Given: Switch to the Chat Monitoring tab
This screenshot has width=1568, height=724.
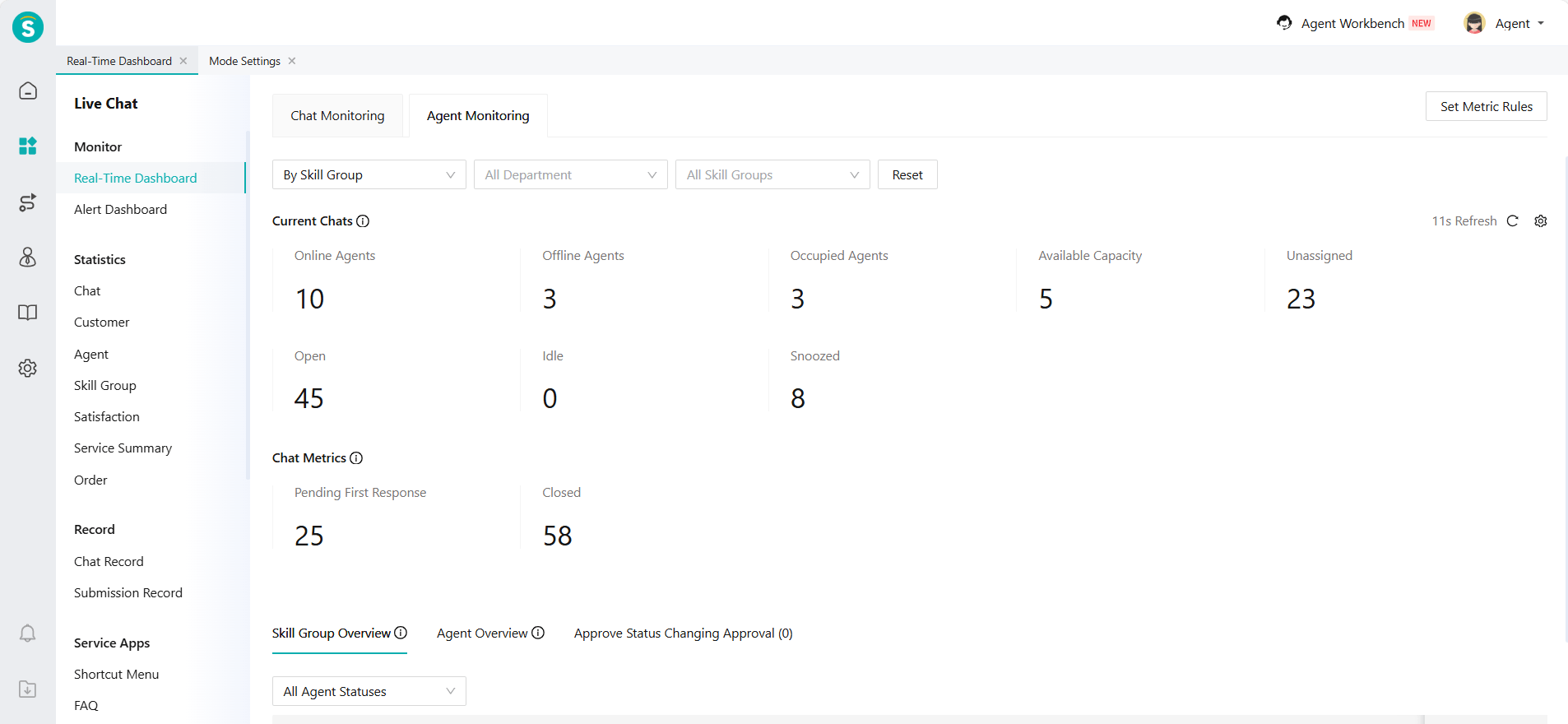Looking at the screenshot, I should tap(337, 116).
